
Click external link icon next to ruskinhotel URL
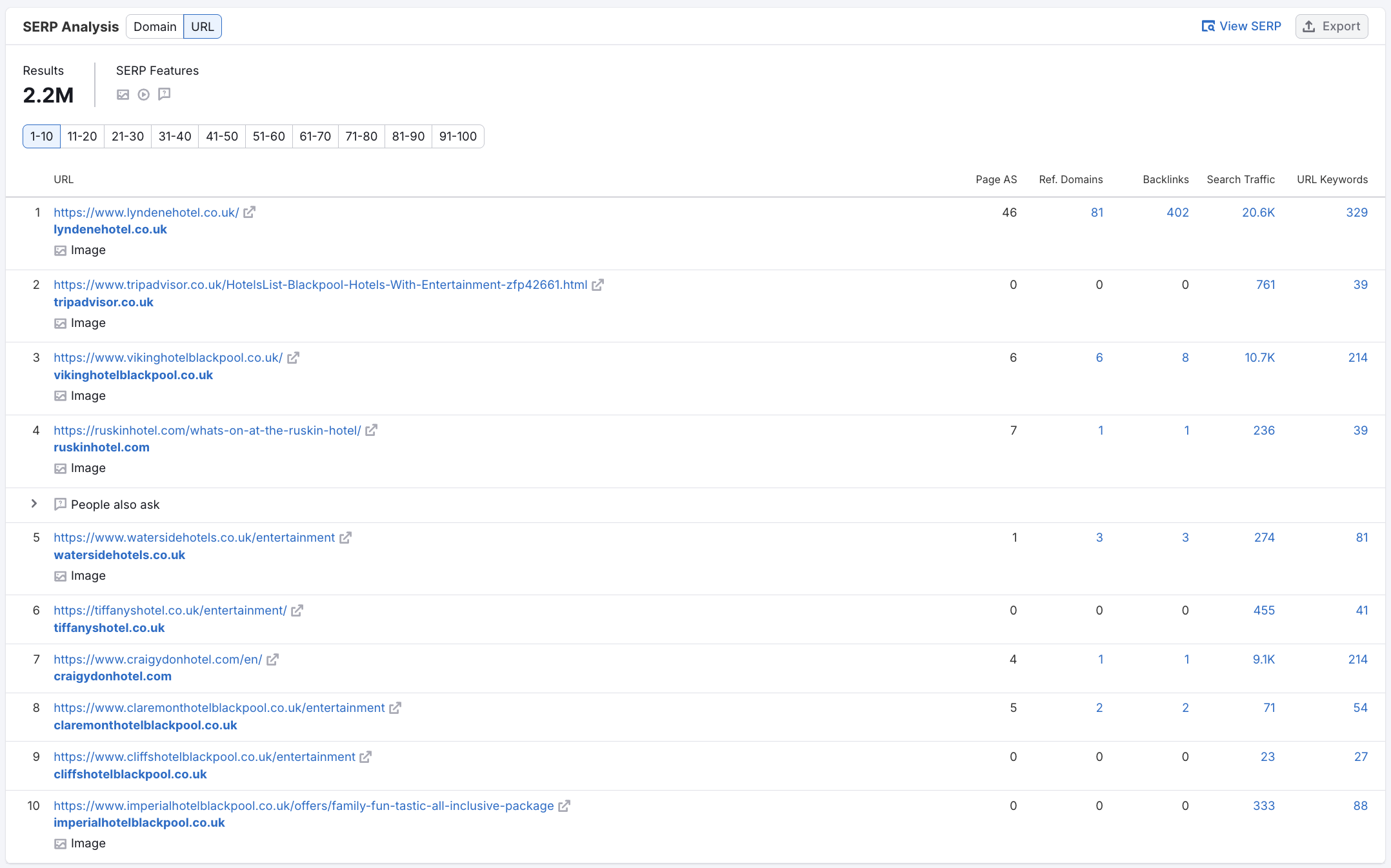(372, 430)
